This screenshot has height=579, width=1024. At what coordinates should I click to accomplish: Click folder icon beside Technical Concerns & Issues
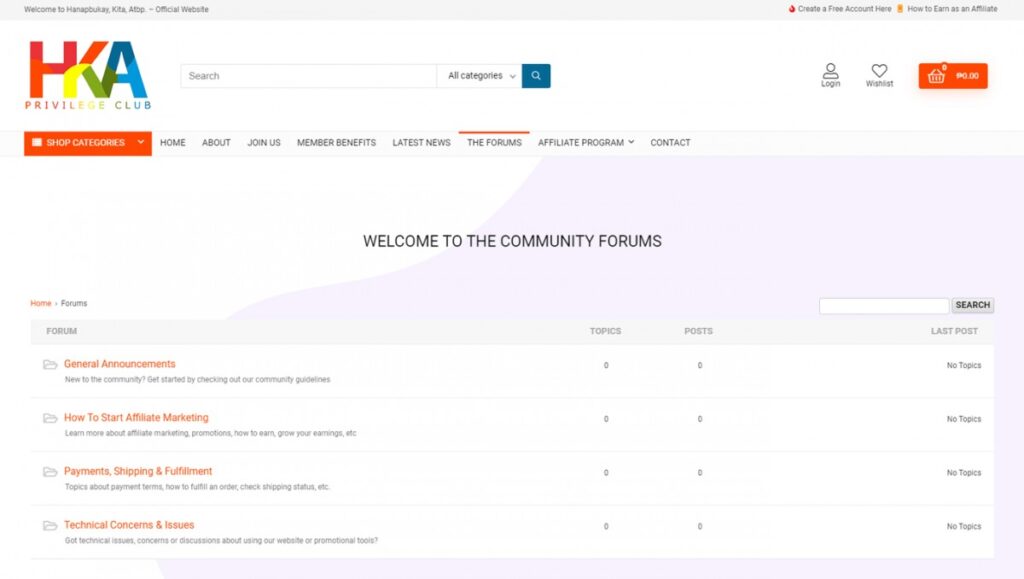coord(50,526)
